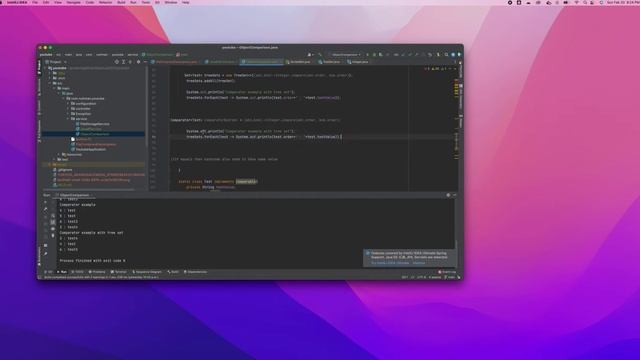Screen dimensions: 640x360
Task: Toggle tool window bars icon in status bar
Action: (40, 277)
